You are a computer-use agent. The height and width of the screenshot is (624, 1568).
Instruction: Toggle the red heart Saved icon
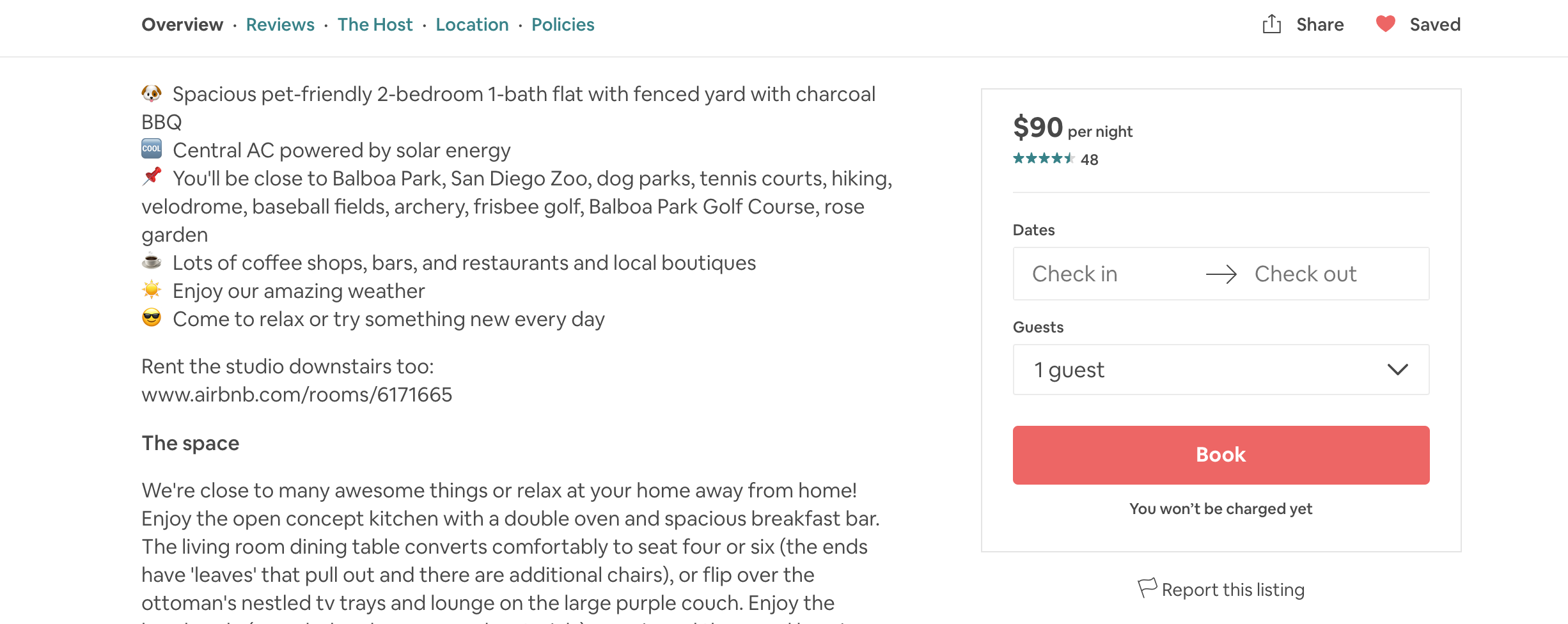1385,24
